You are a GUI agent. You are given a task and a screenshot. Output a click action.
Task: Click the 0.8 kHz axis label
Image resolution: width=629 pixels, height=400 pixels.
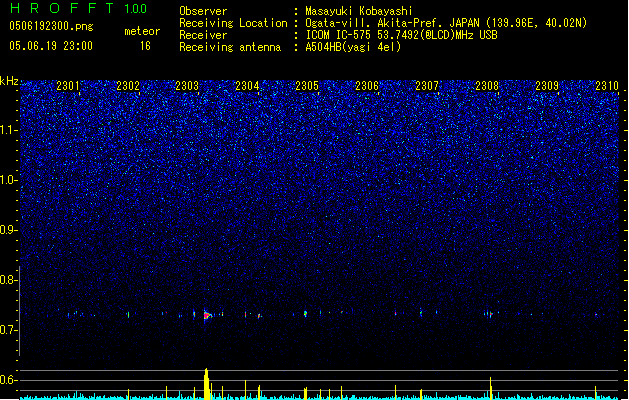point(9,280)
